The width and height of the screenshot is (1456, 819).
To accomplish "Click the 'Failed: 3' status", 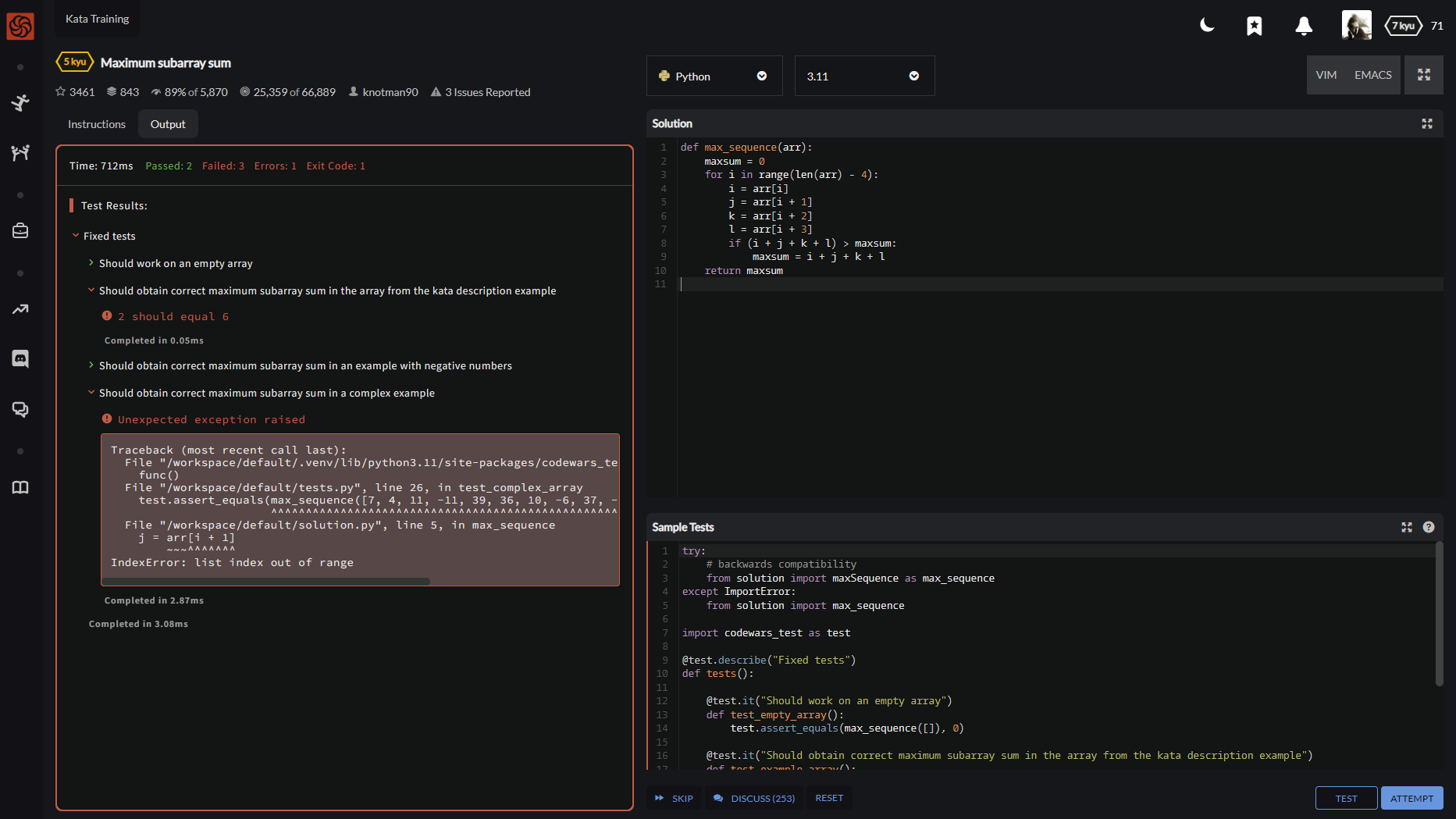I will pos(223,166).
